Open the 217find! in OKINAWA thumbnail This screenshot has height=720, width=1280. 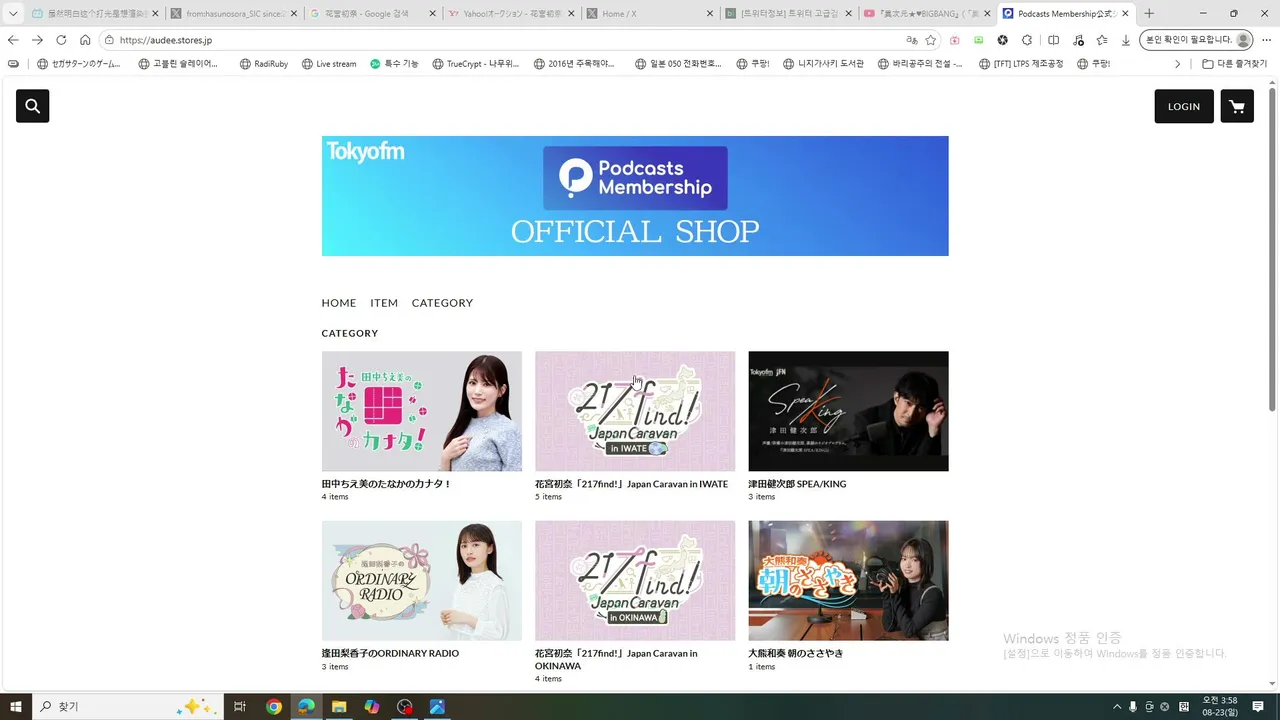(x=635, y=580)
